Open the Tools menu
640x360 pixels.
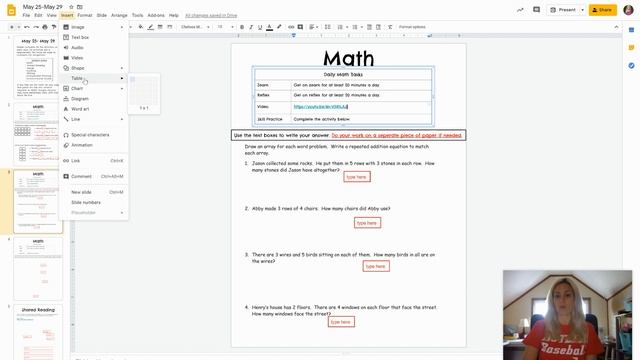pyautogui.click(x=138, y=16)
